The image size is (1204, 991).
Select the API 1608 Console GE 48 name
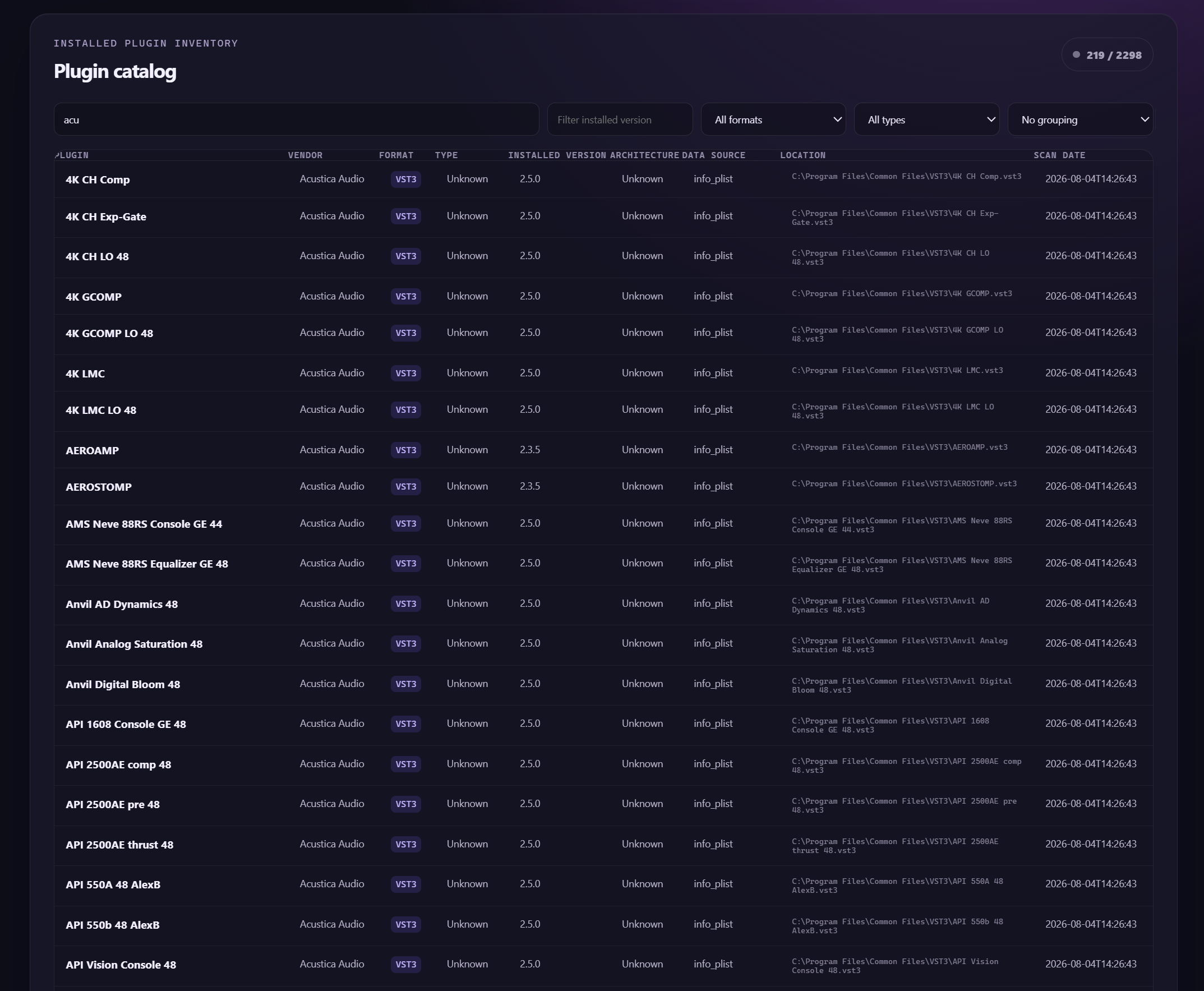126,725
